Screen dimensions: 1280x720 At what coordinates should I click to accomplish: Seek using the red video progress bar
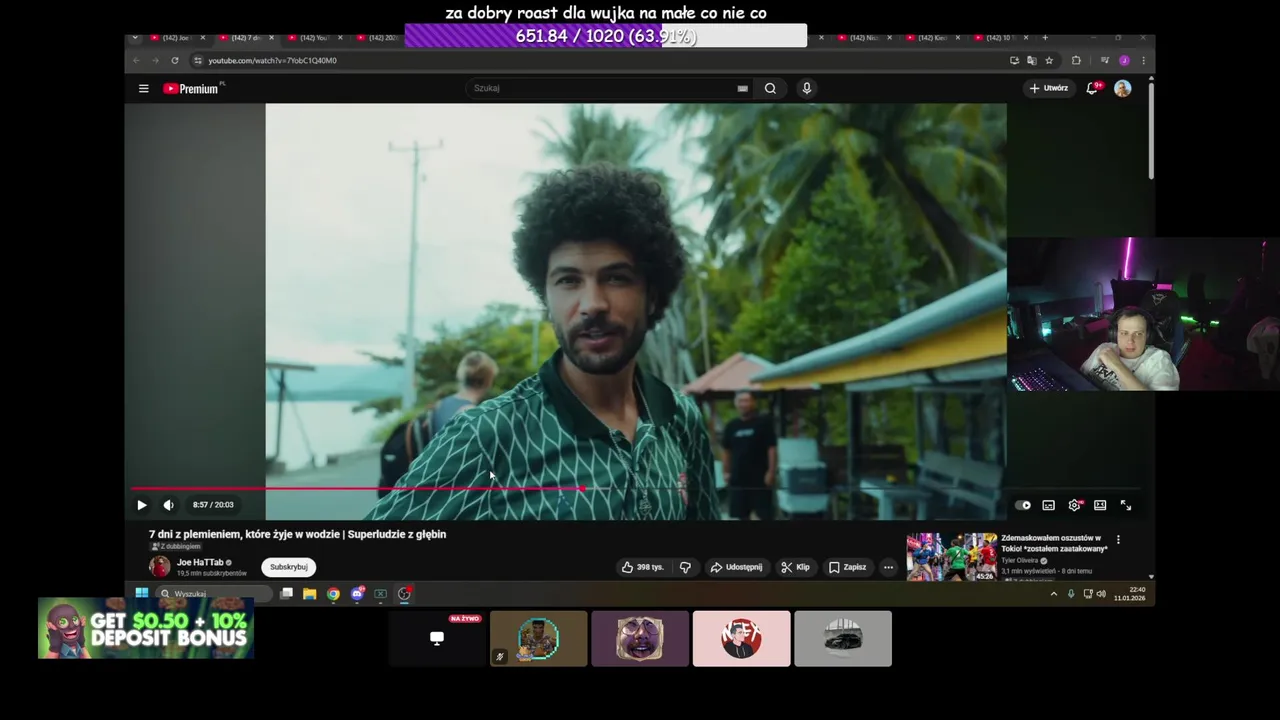[x=358, y=489]
